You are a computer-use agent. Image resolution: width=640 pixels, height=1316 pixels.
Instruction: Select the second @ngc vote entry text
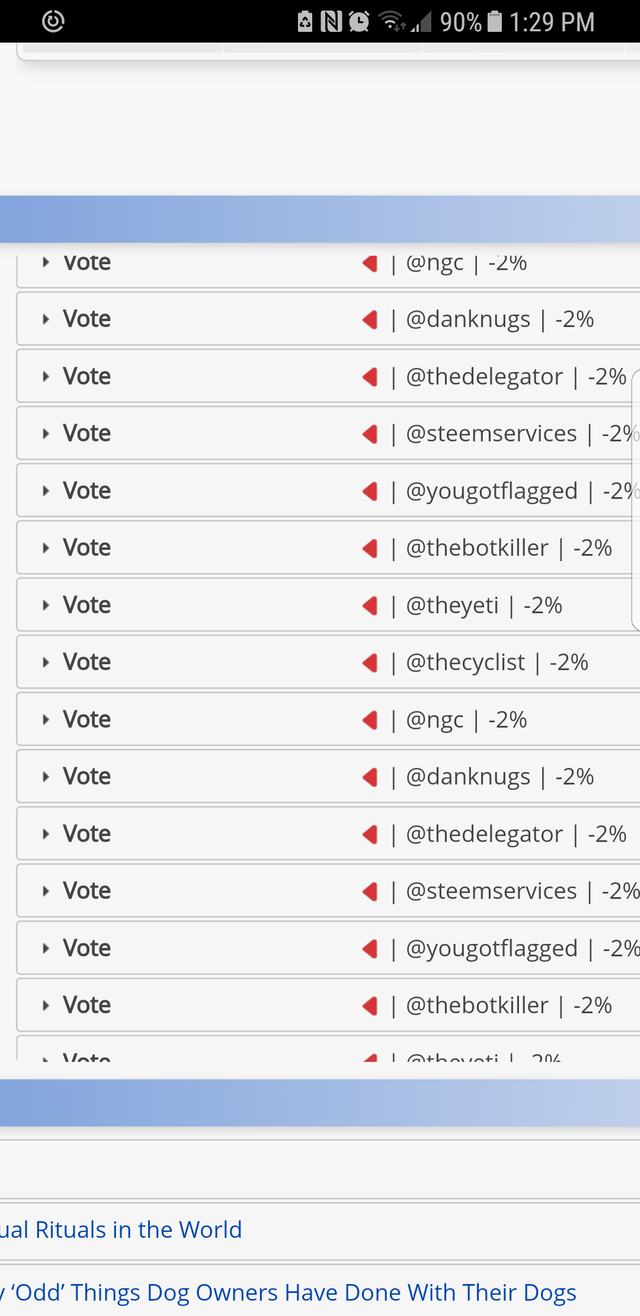coord(466,720)
